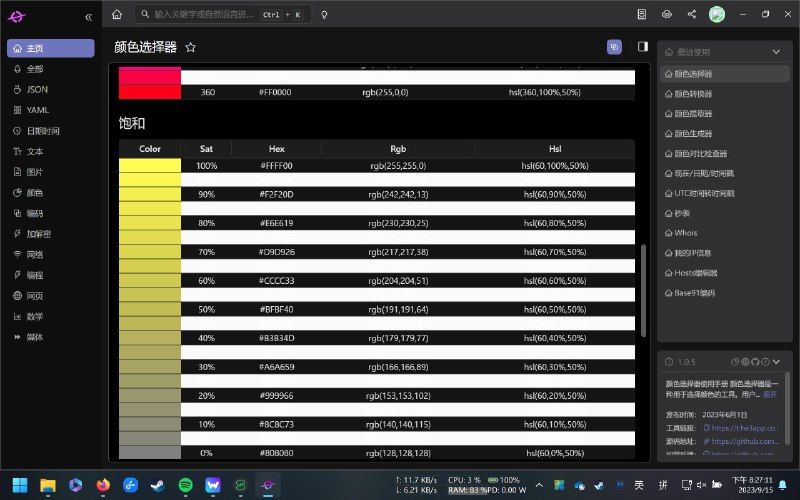
Task: Open the notes document icon in title bar
Action: click(642, 15)
